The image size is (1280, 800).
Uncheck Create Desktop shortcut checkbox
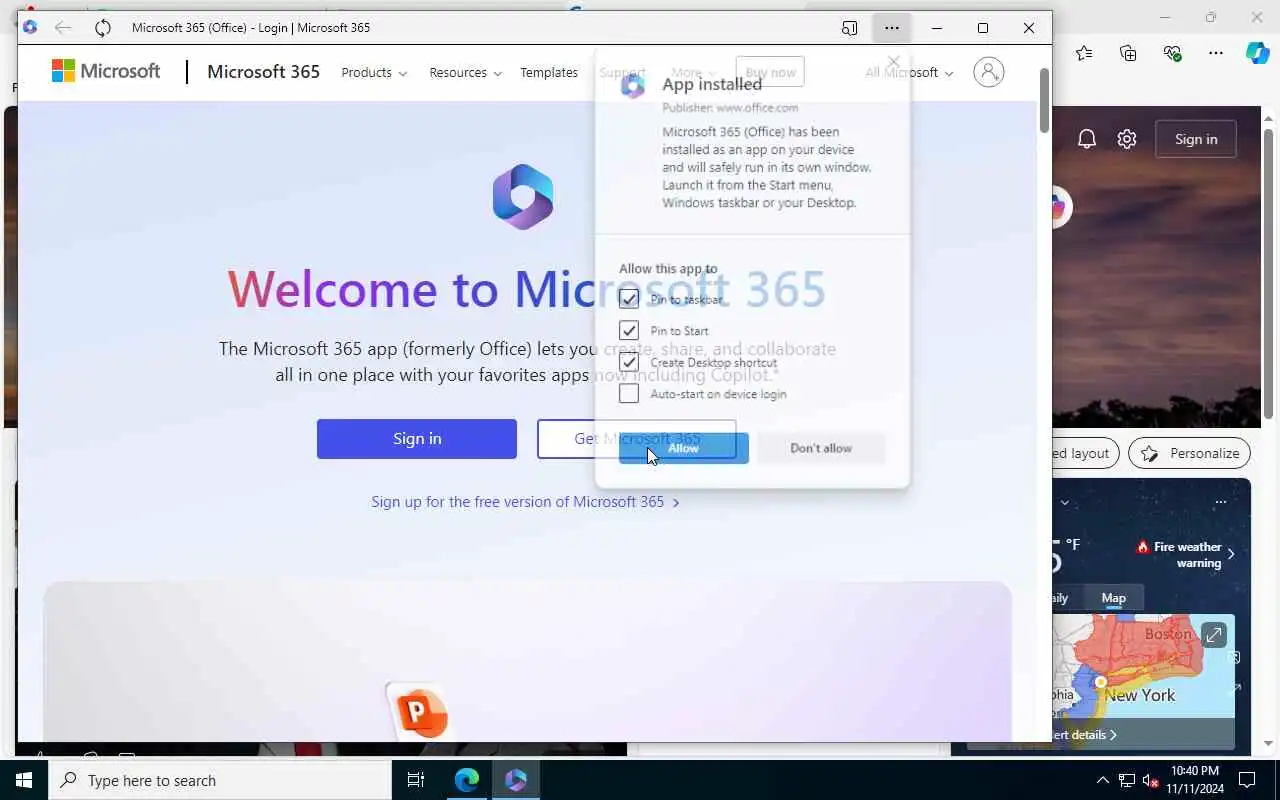[629, 362]
